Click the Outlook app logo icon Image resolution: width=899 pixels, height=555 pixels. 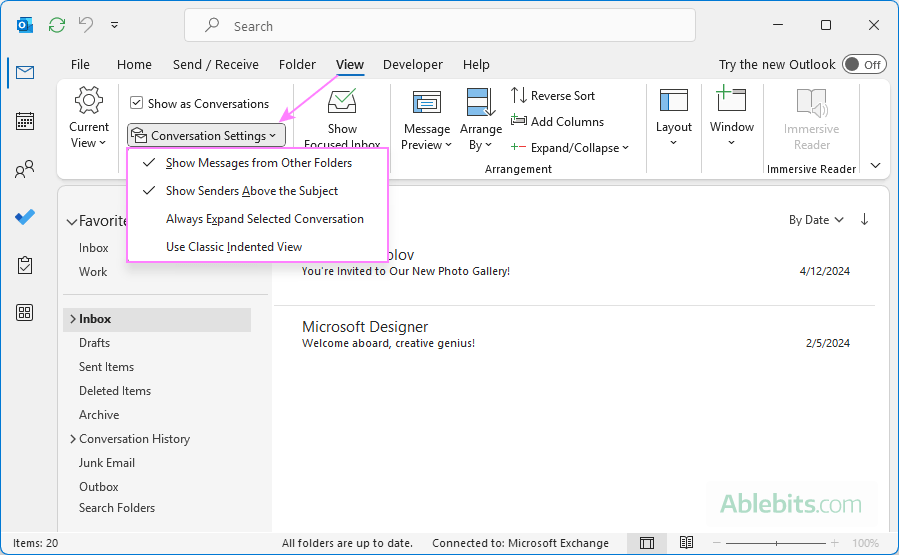[25, 25]
